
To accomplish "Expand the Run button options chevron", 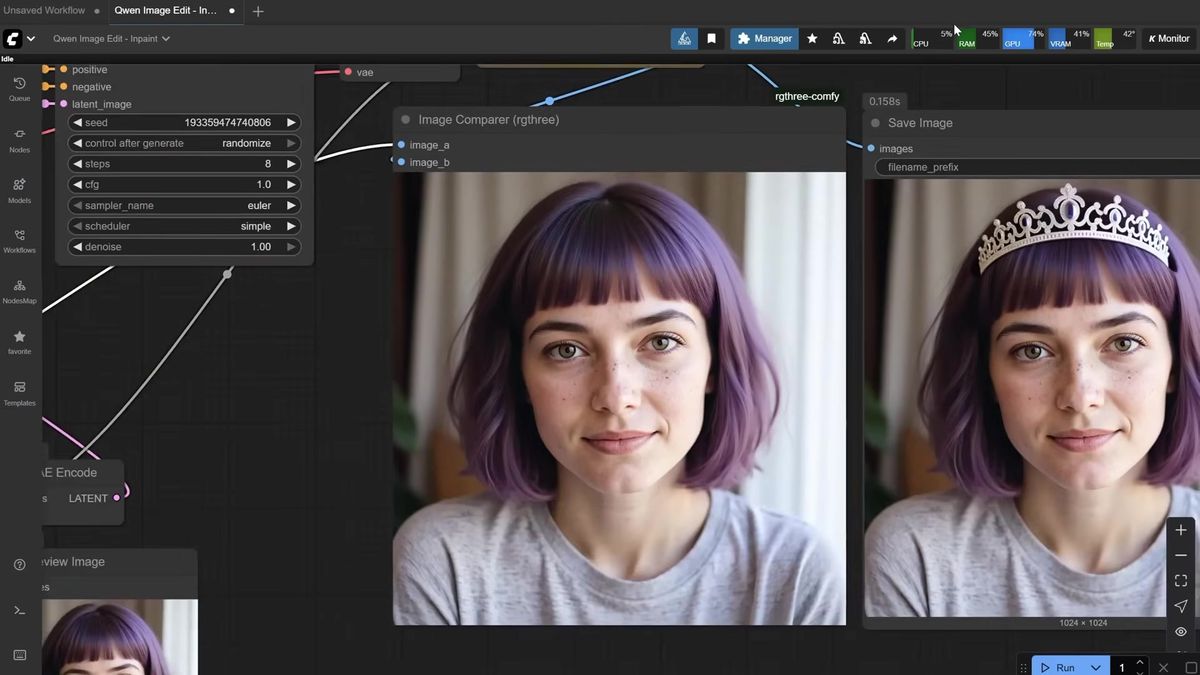I will point(1096,667).
